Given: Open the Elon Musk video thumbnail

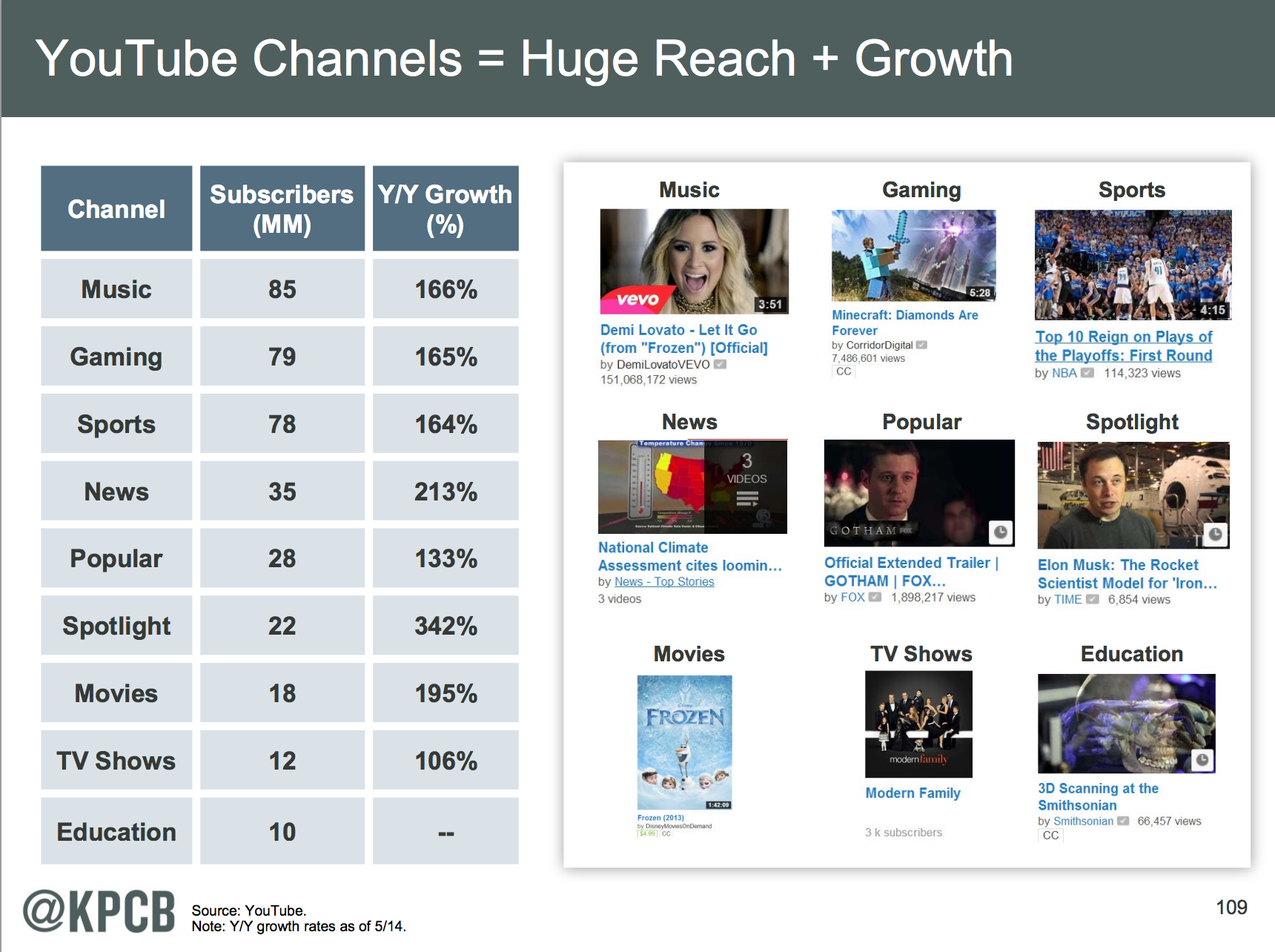Looking at the screenshot, I should click(1133, 495).
